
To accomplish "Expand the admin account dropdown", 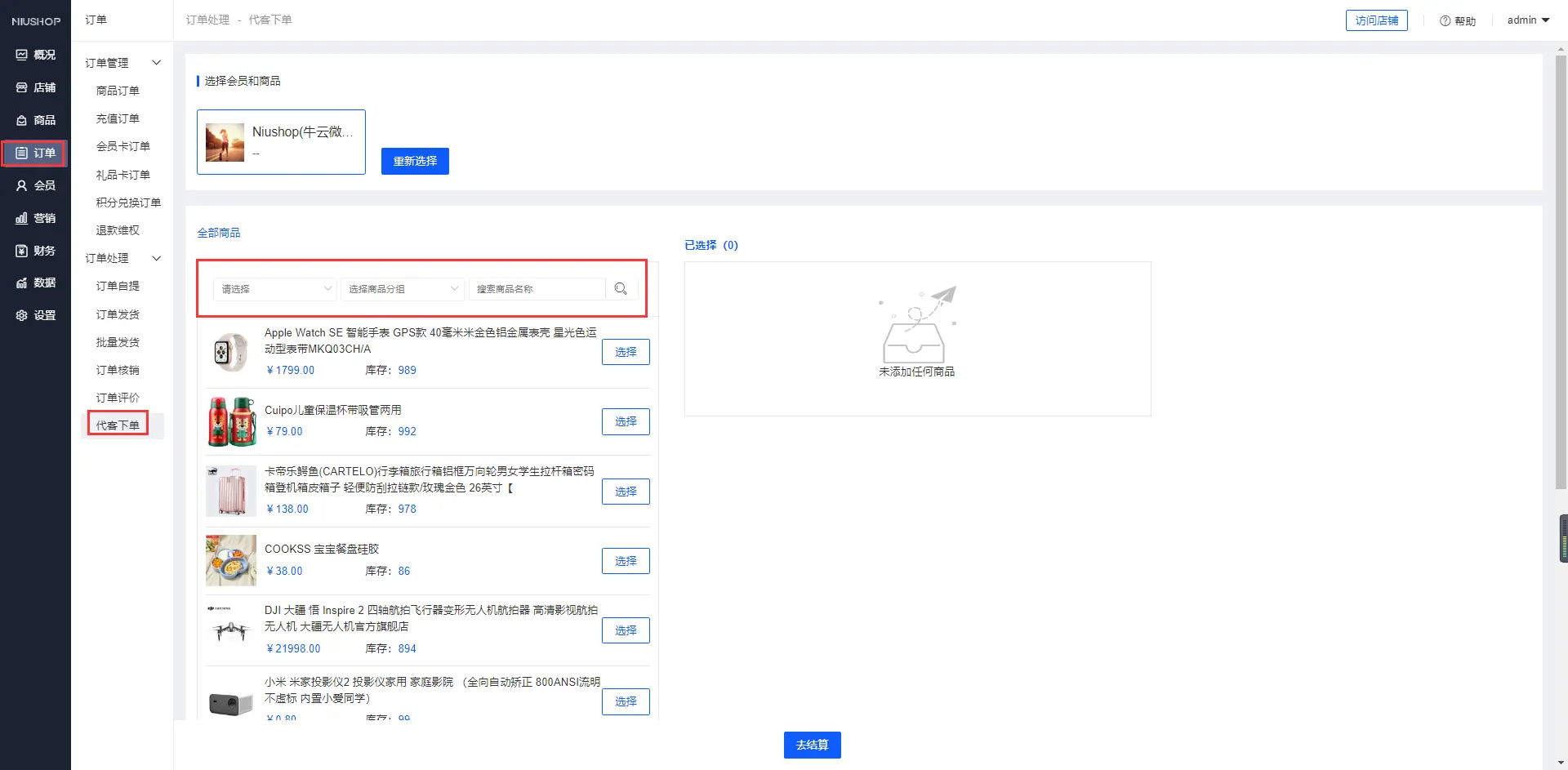I will point(1528,20).
